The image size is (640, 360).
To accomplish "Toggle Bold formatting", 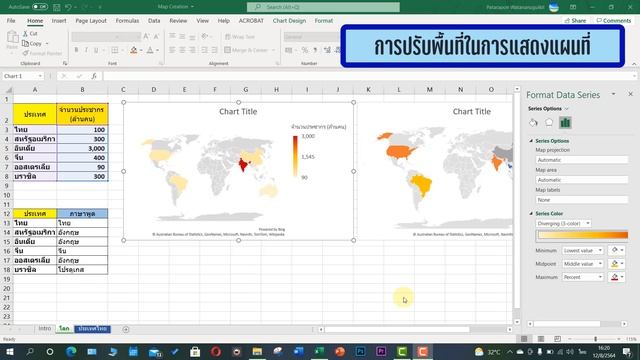I will (x=76, y=50).
